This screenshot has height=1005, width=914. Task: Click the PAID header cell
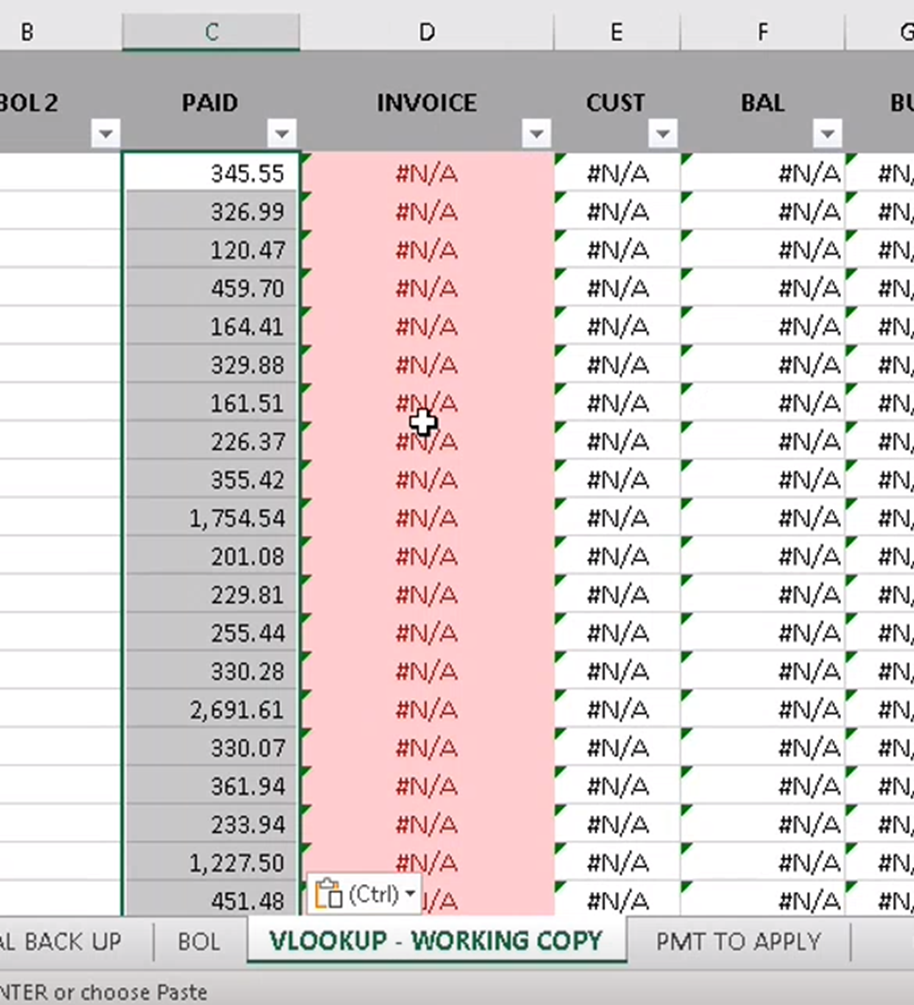(211, 103)
